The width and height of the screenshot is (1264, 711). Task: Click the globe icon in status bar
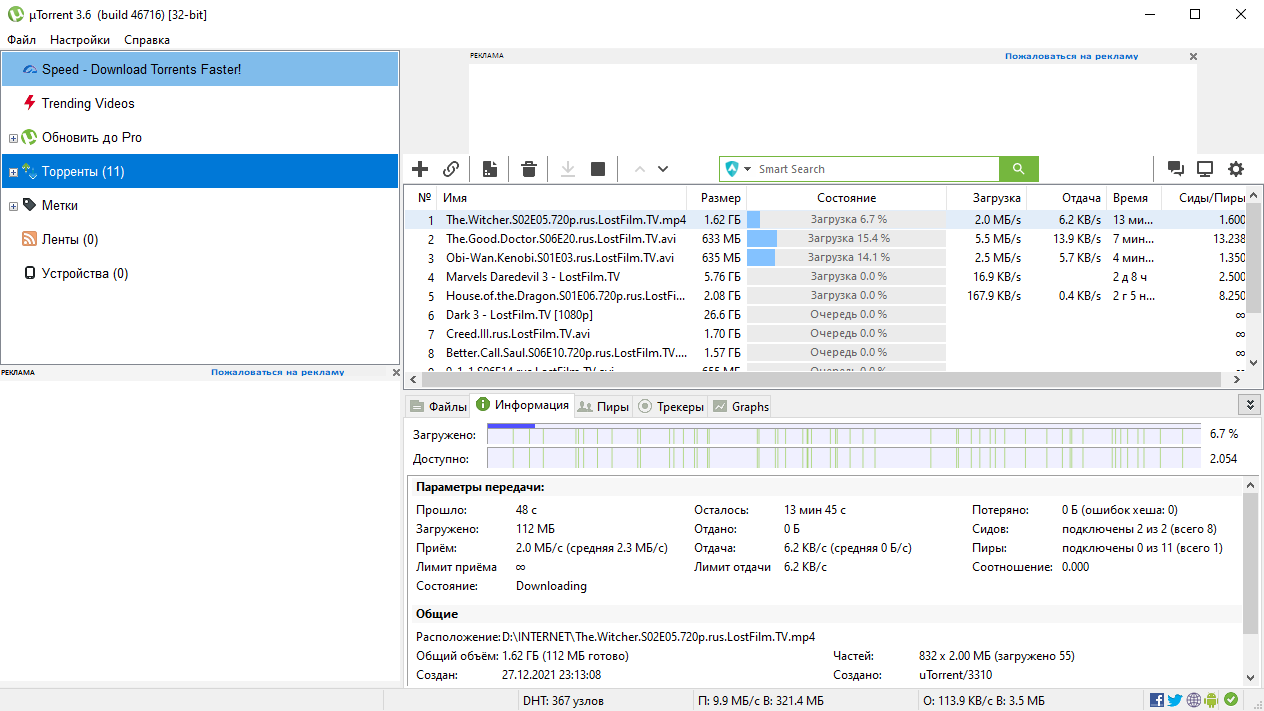coord(1193,700)
